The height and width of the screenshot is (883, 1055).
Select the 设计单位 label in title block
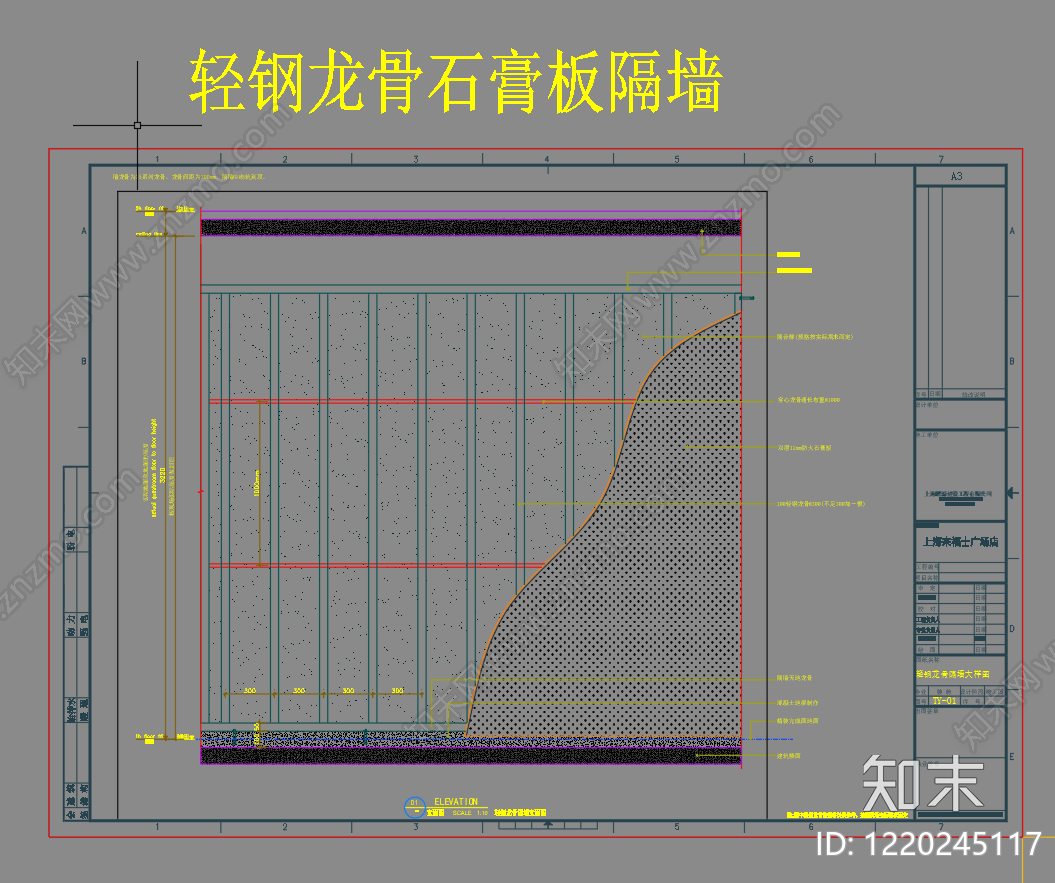coord(927,405)
